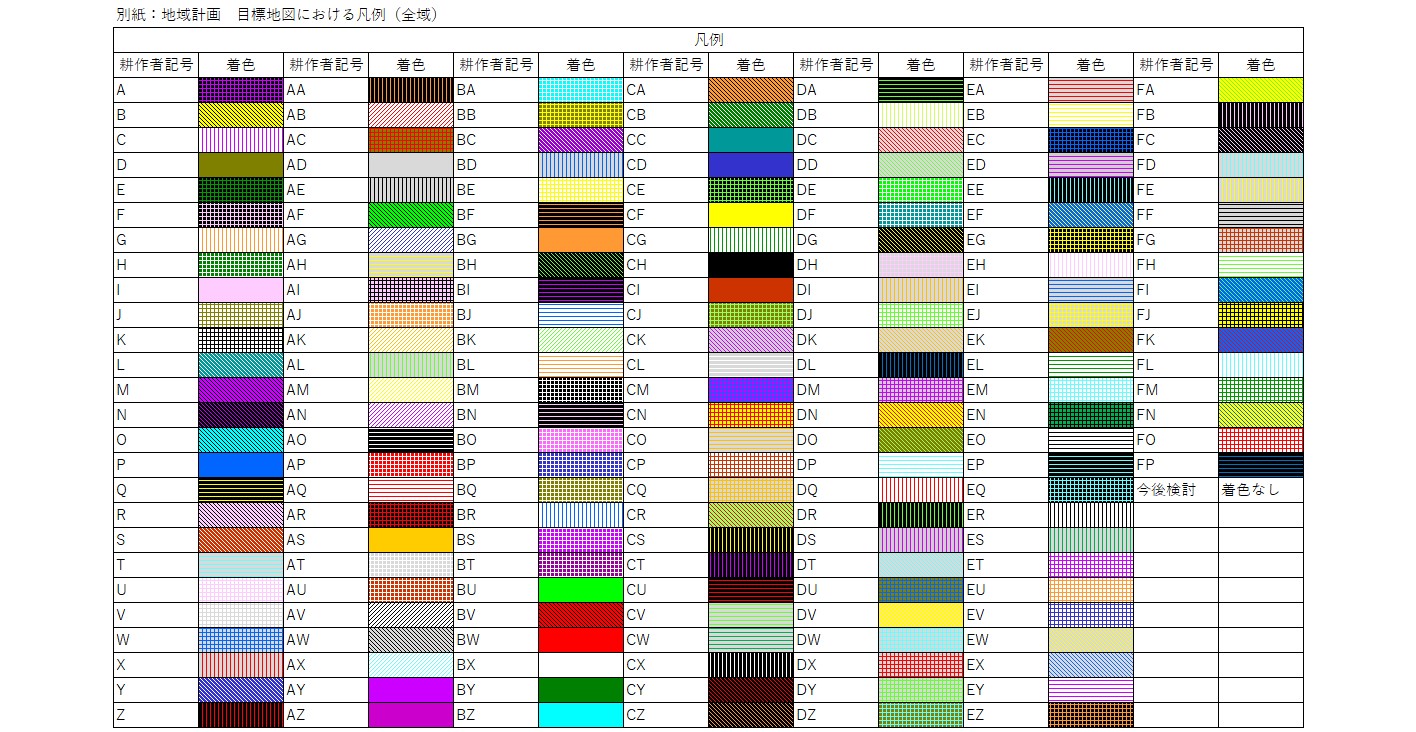Click the cultivator label cell 'FP'

pyautogui.click(x=1176, y=465)
